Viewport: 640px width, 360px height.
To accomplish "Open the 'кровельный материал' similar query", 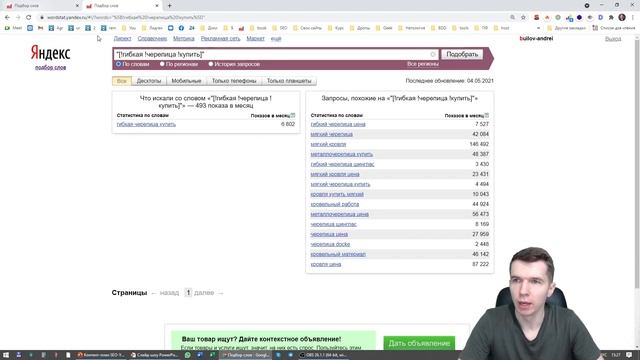I will point(338,254).
